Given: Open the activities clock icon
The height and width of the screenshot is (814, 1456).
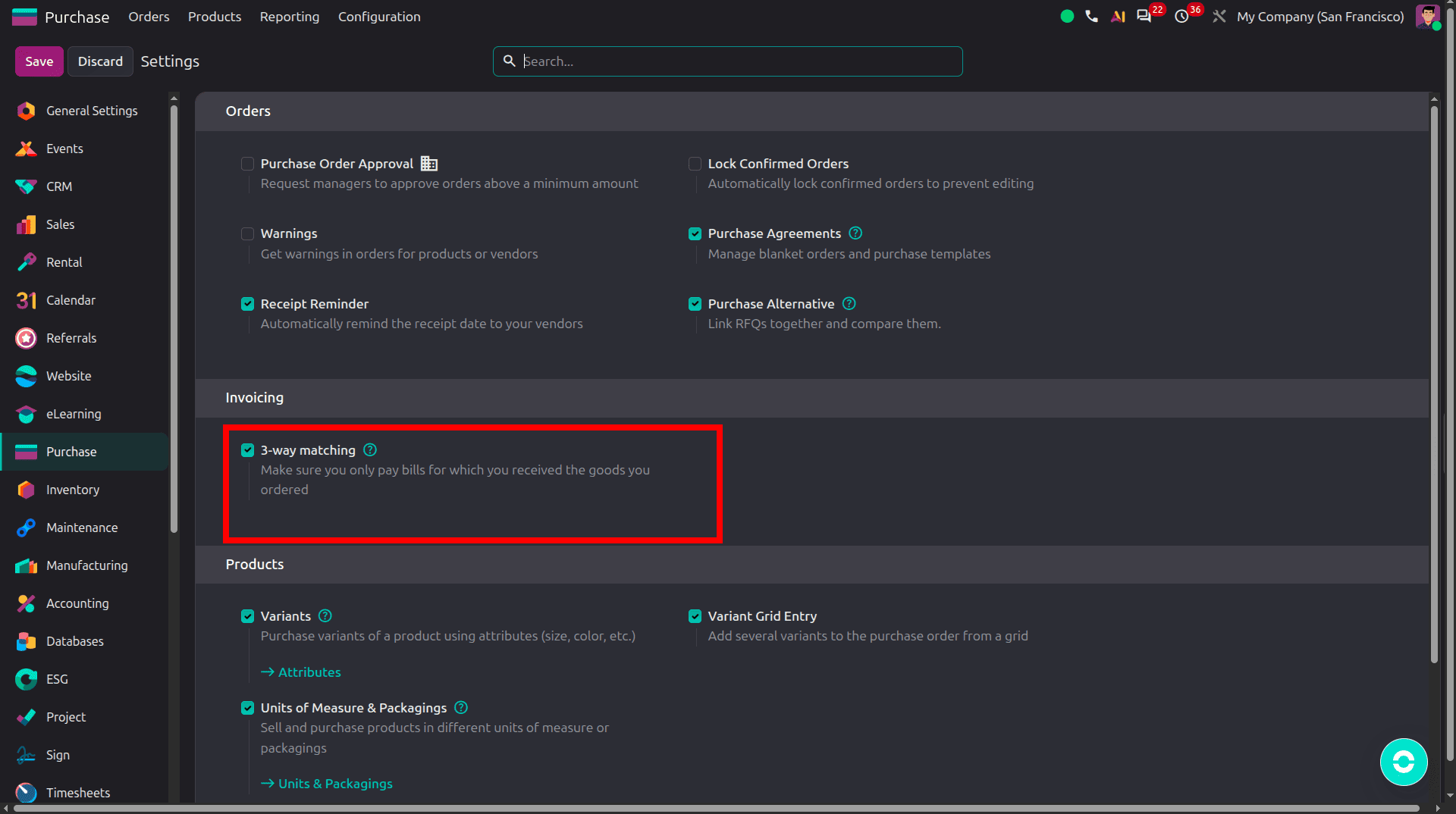Looking at the screenshot, I should pos(1181,16).
